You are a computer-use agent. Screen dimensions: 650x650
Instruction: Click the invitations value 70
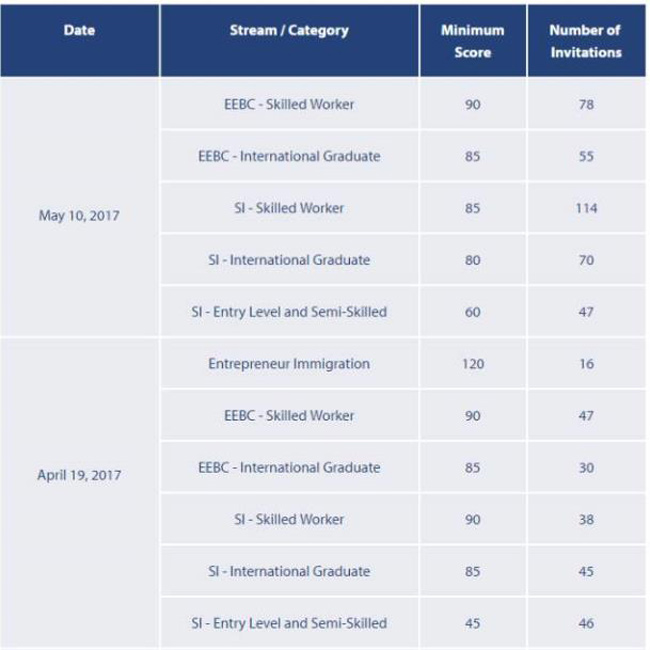[586, 260]
